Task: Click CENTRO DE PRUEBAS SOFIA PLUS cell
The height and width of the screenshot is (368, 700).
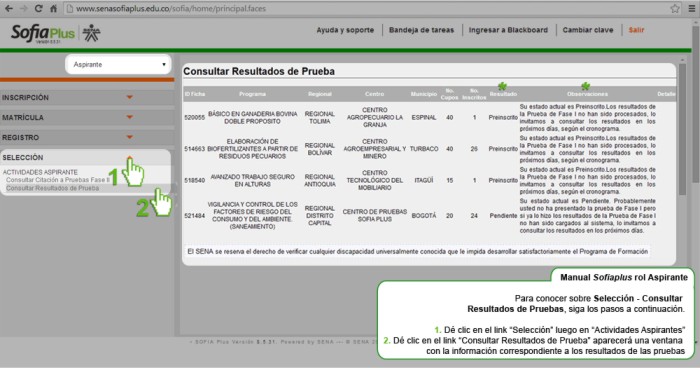Action: 375,216
